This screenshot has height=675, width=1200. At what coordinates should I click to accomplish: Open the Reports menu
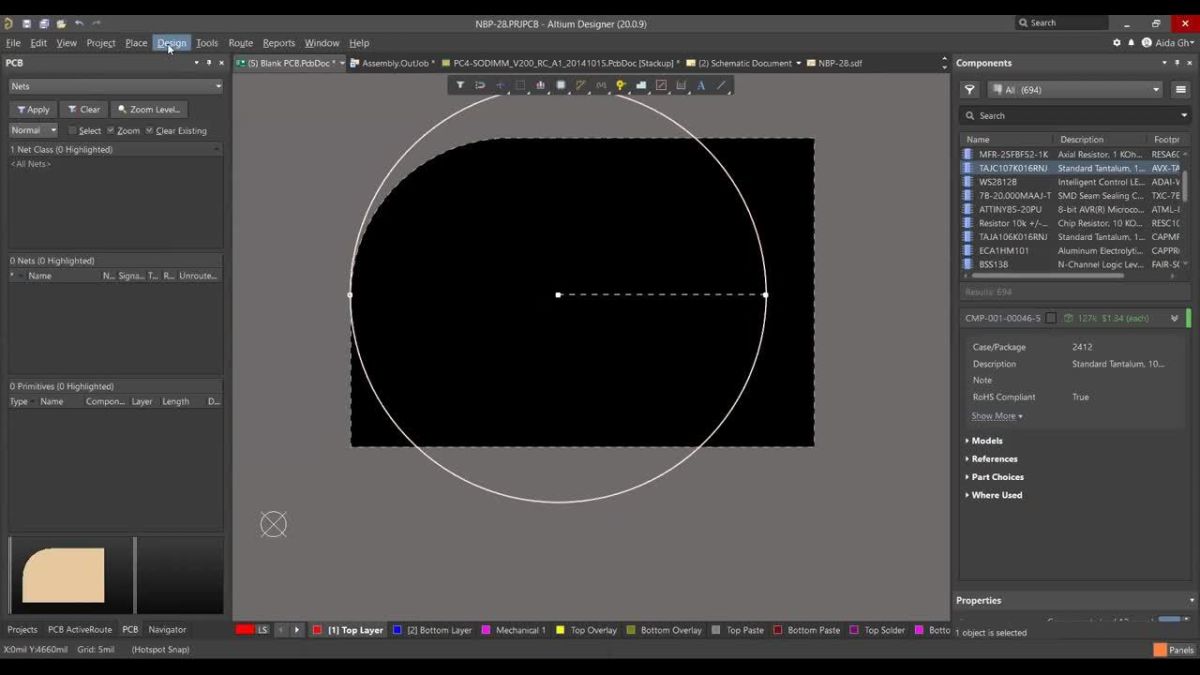279,43
